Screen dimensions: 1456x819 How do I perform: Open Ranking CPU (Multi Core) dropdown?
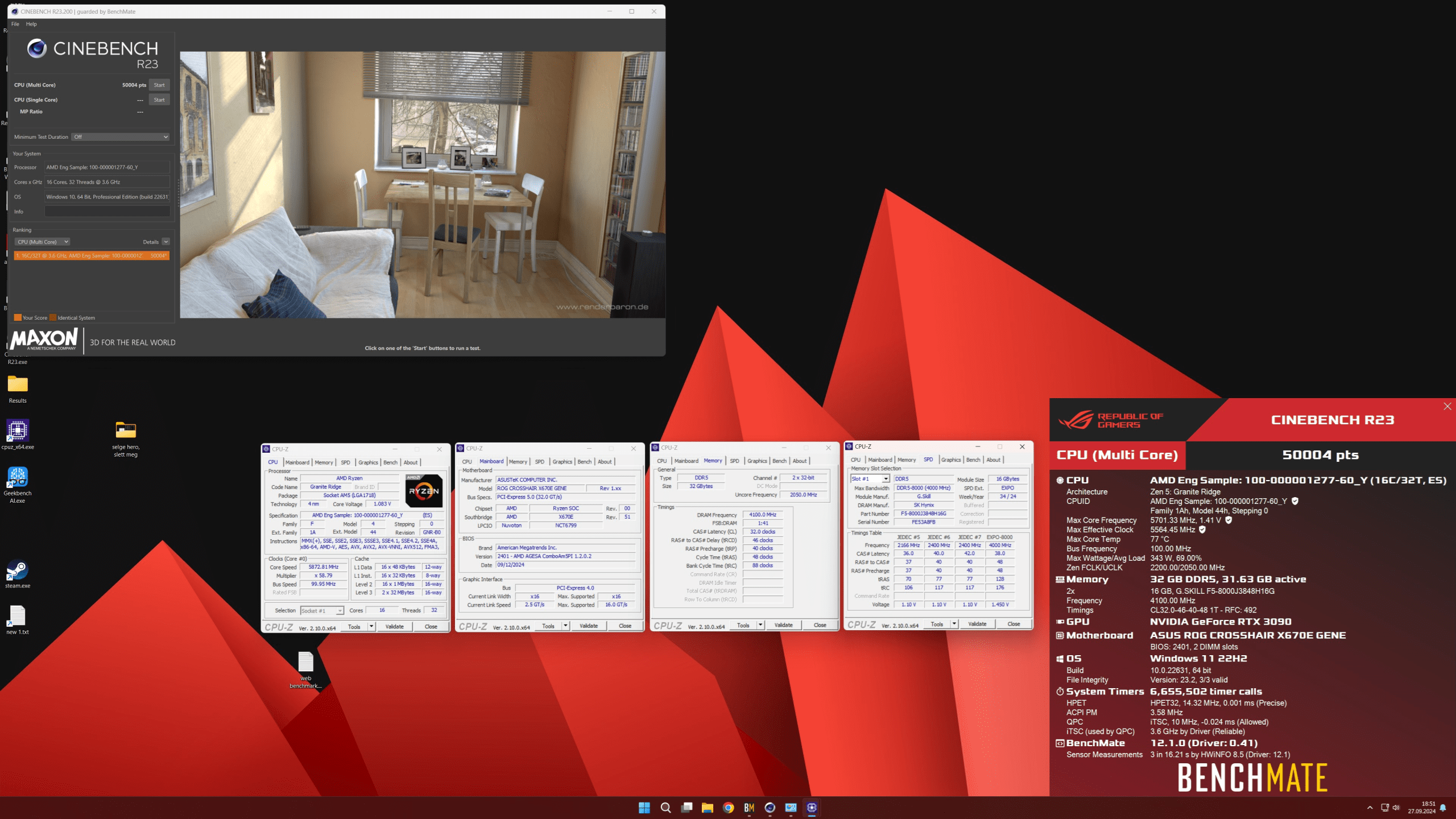[43, 242]
